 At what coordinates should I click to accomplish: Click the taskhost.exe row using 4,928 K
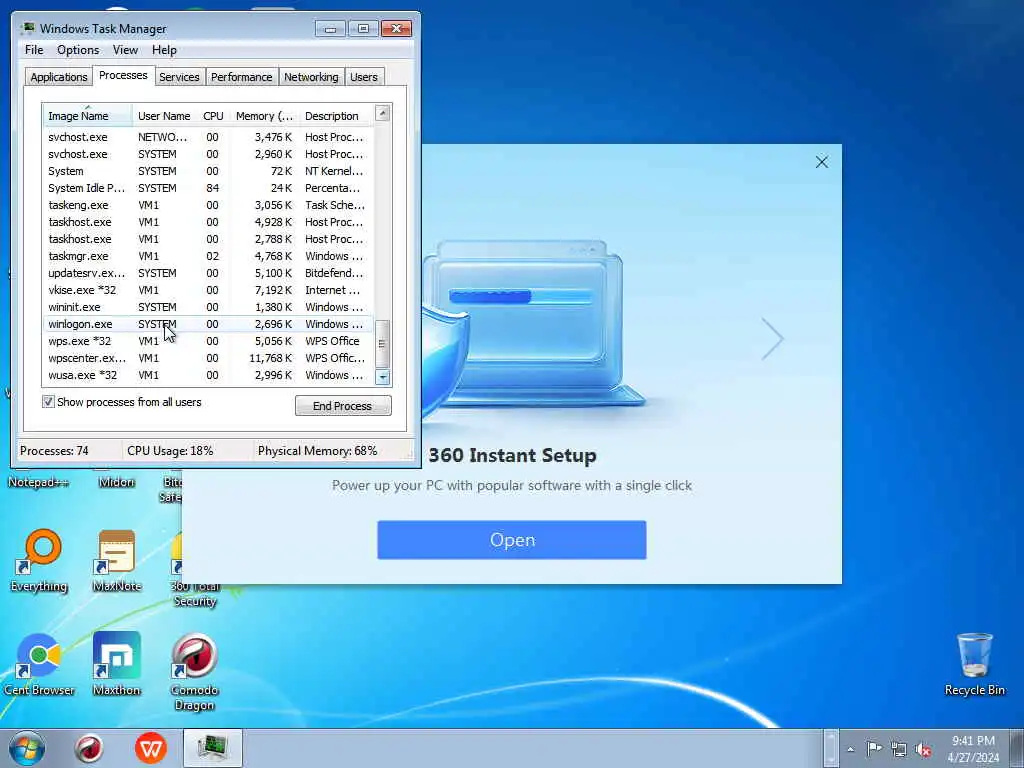tap(208, 222)
